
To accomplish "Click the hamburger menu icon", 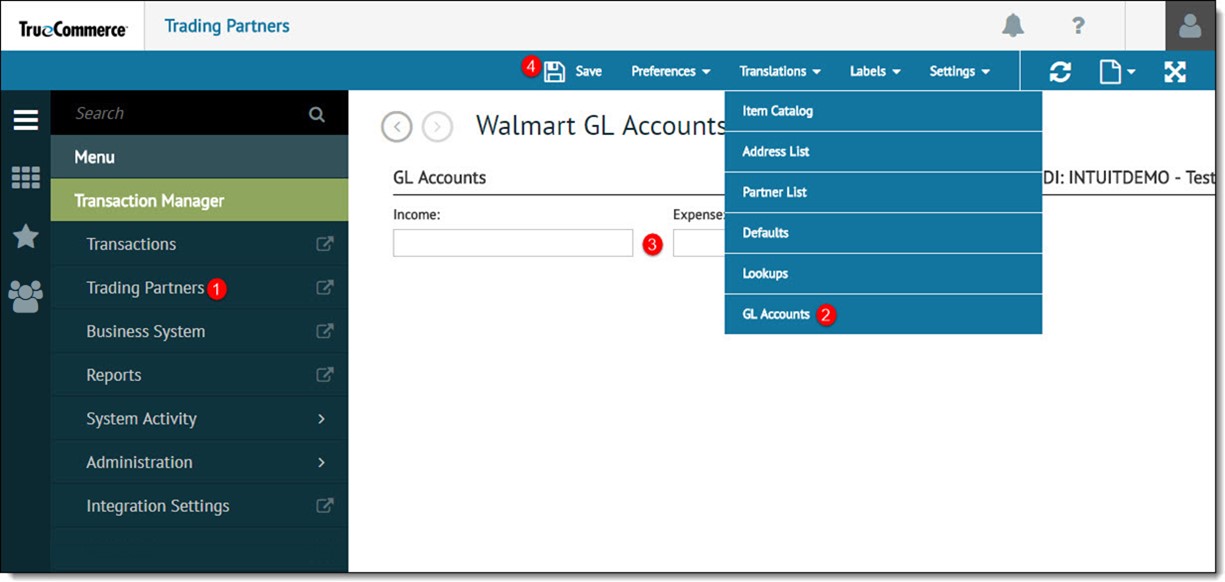I will pos(25,119).
